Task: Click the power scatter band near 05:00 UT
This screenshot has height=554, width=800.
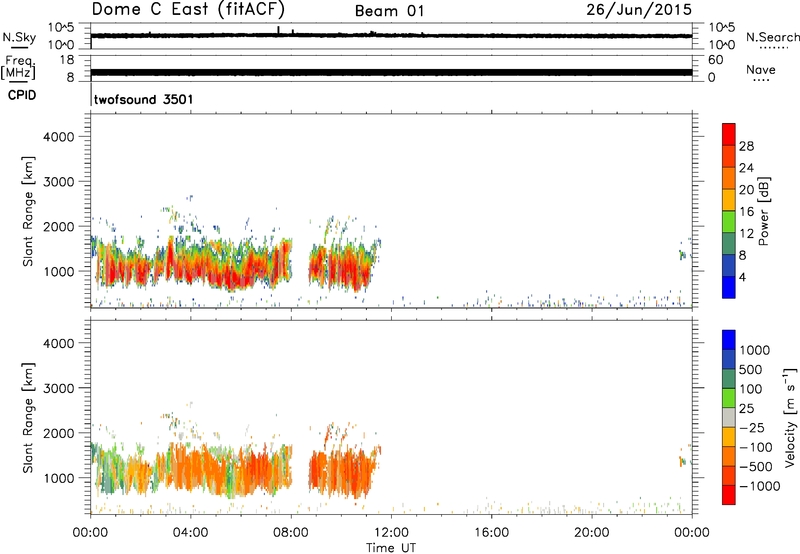Action: tap(216, 265)
